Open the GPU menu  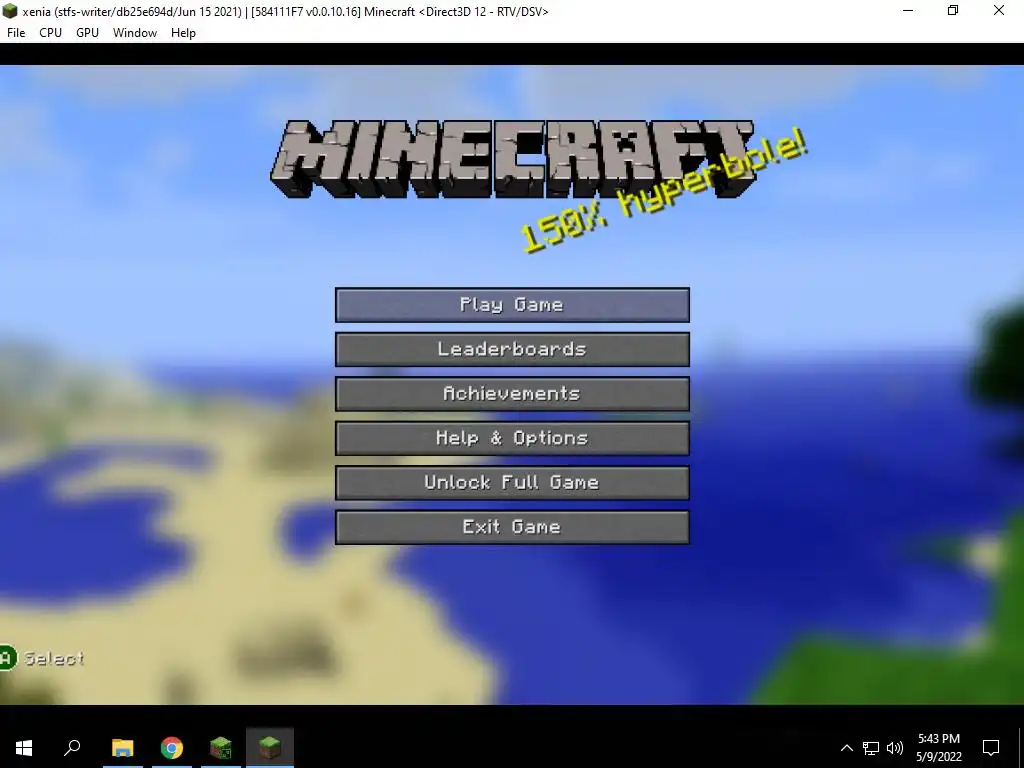click(x=88, y=33)
